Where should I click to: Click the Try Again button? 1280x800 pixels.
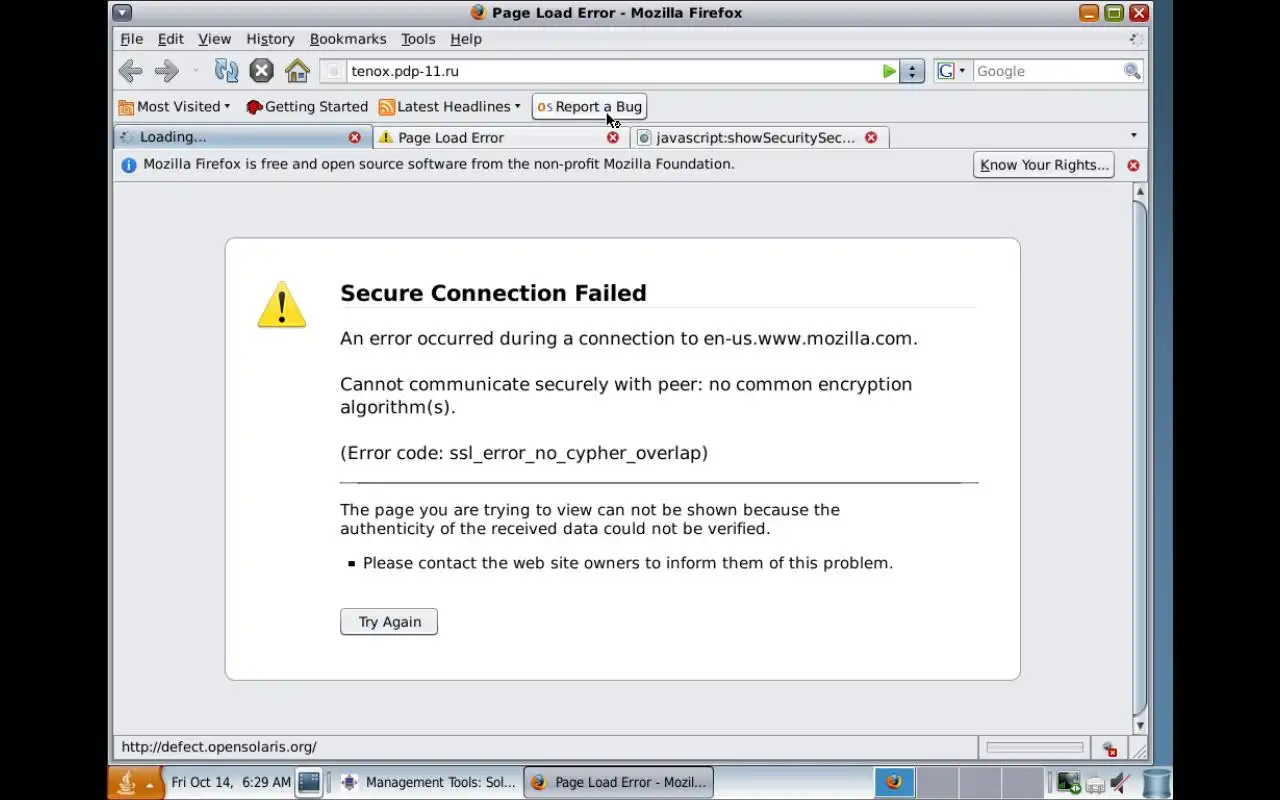click(x=389, y=622)
